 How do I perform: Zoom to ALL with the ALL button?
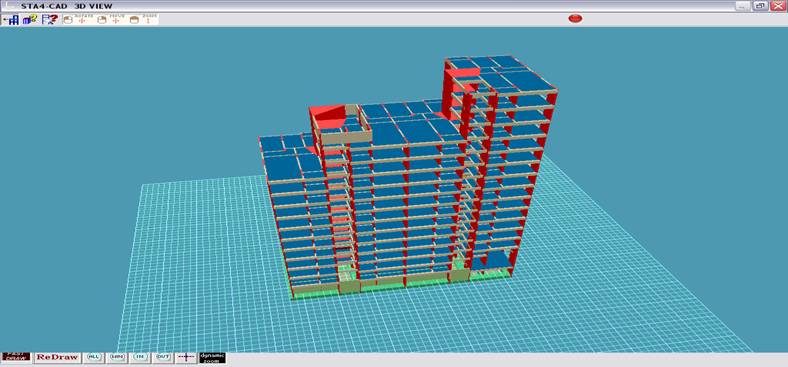(x=93, y=357)
